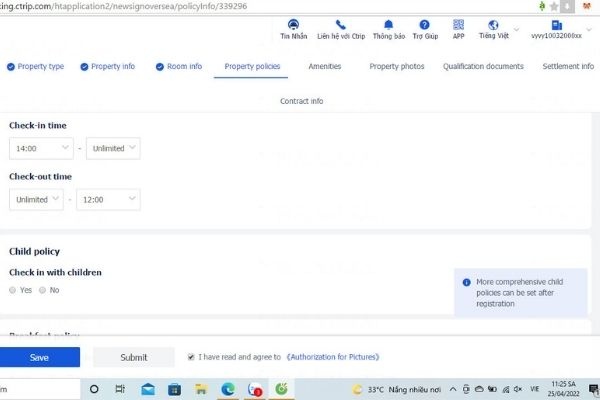Click the download icon in the address bar

pyautogui.click(x=567, y=6)
